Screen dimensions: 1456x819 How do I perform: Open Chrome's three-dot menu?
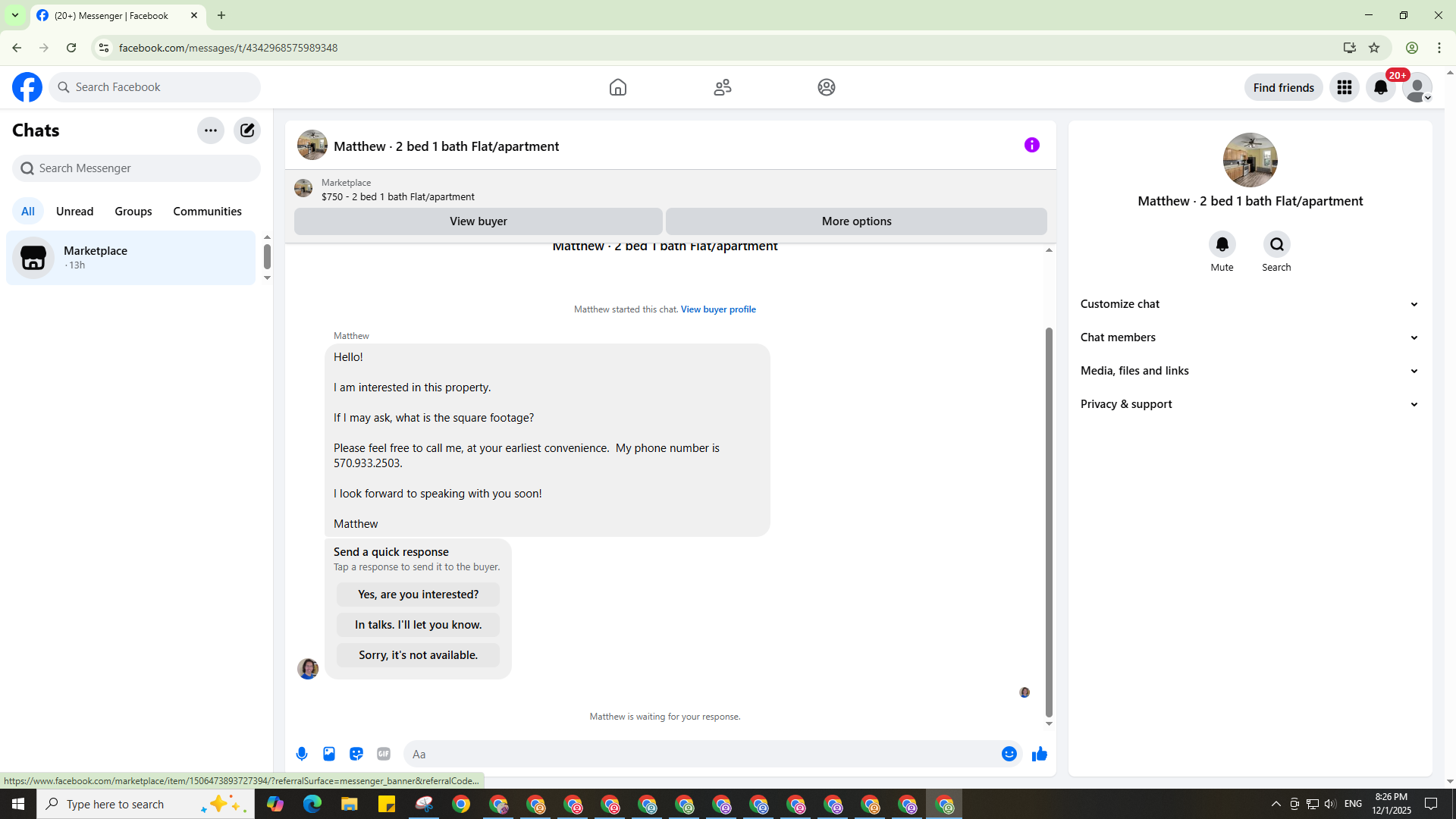[1439, 48]
